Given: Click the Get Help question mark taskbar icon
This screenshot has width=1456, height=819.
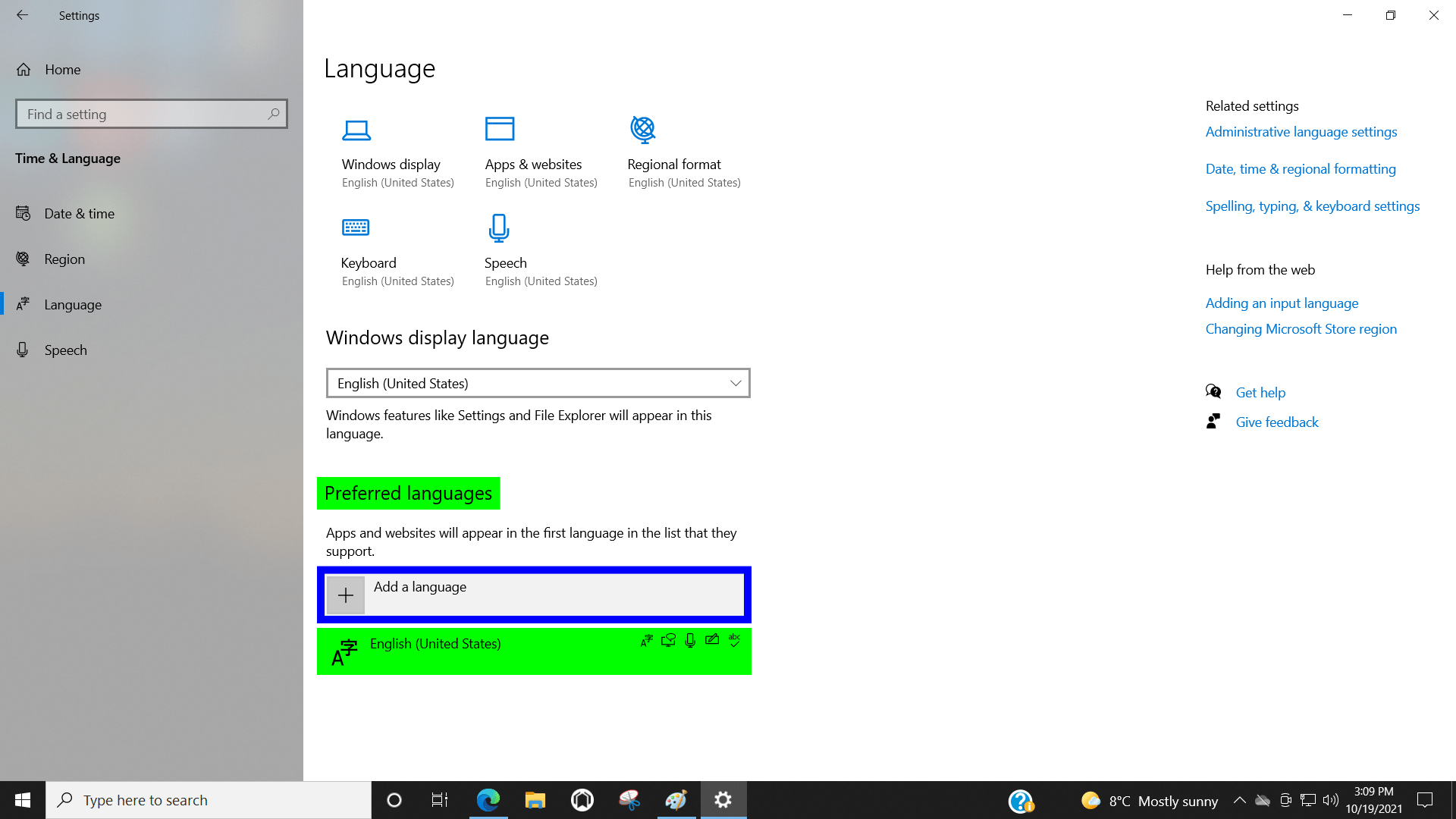Looking at the screenshot, I should (1021, 801).
